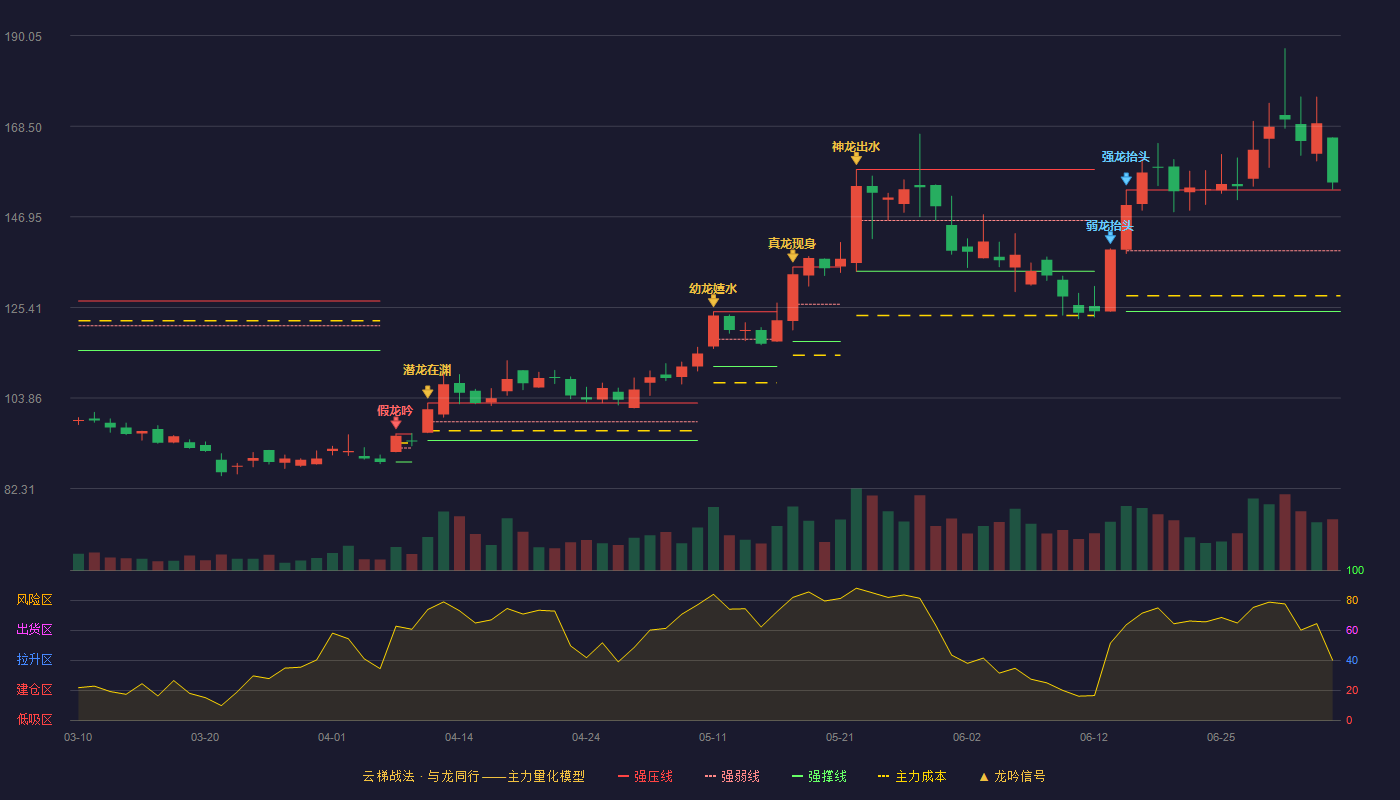Click the 05-21 date axis label
Image resolution: width=1400 pixels, height=800 pixels.
(840, 737)
